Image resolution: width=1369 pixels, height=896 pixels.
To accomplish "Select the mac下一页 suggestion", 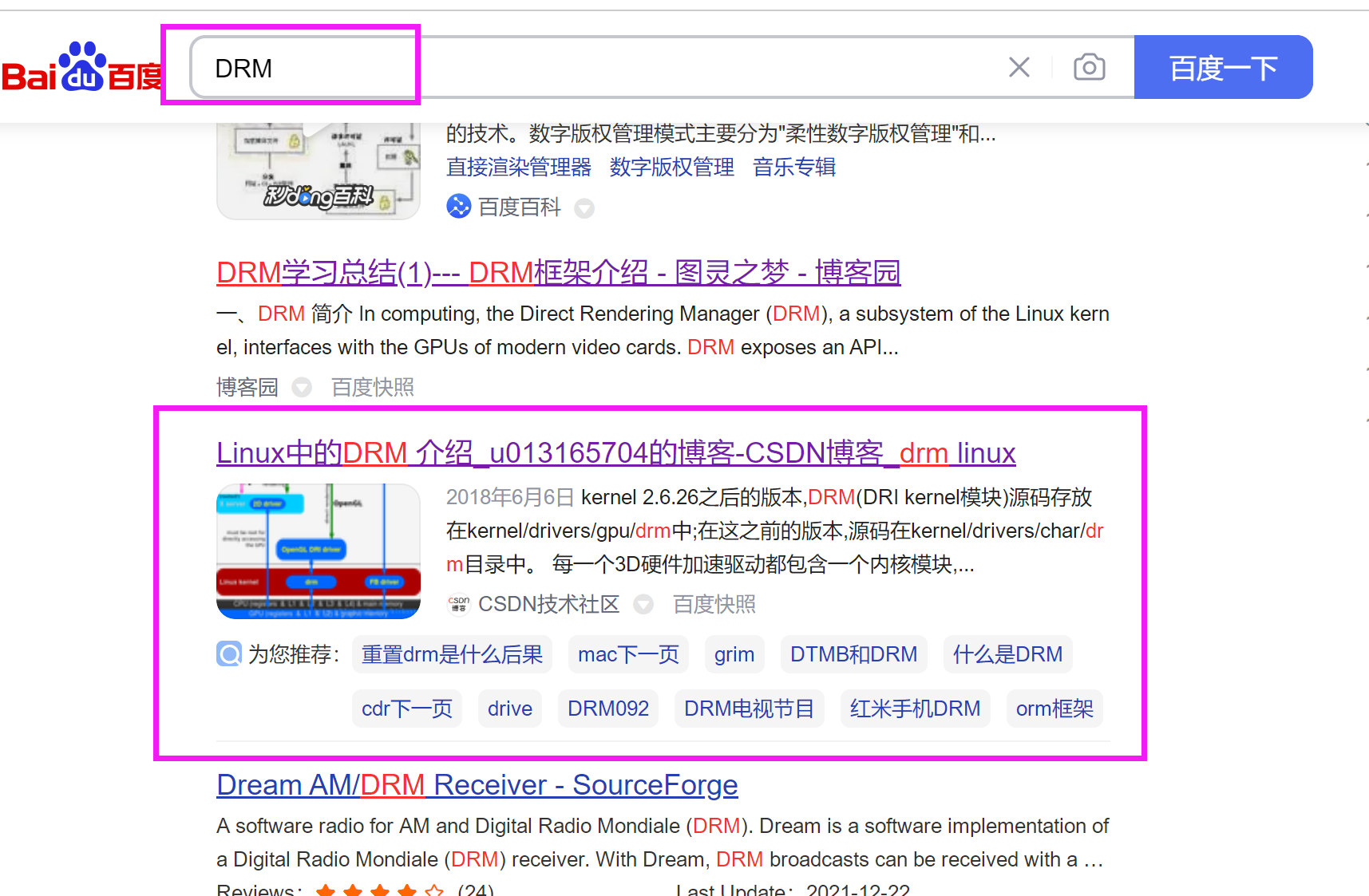I will [x=628, y=654].
